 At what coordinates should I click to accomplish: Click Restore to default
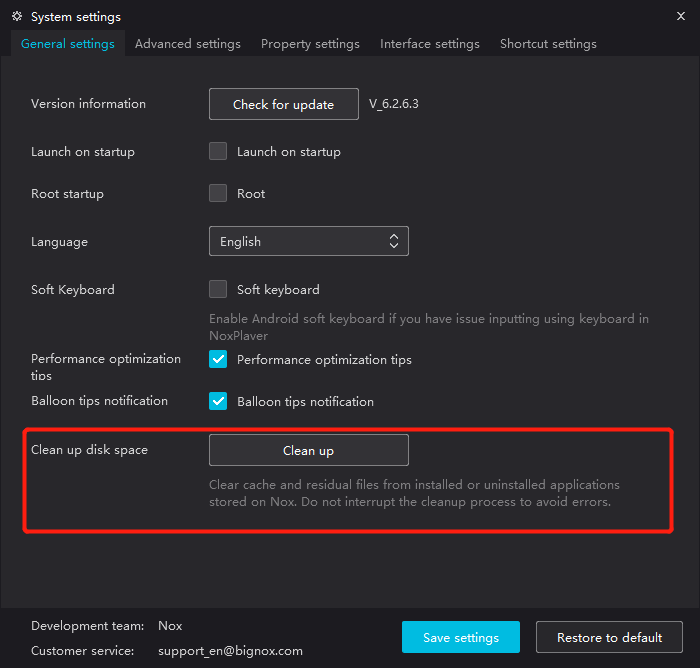click(609, 637)
